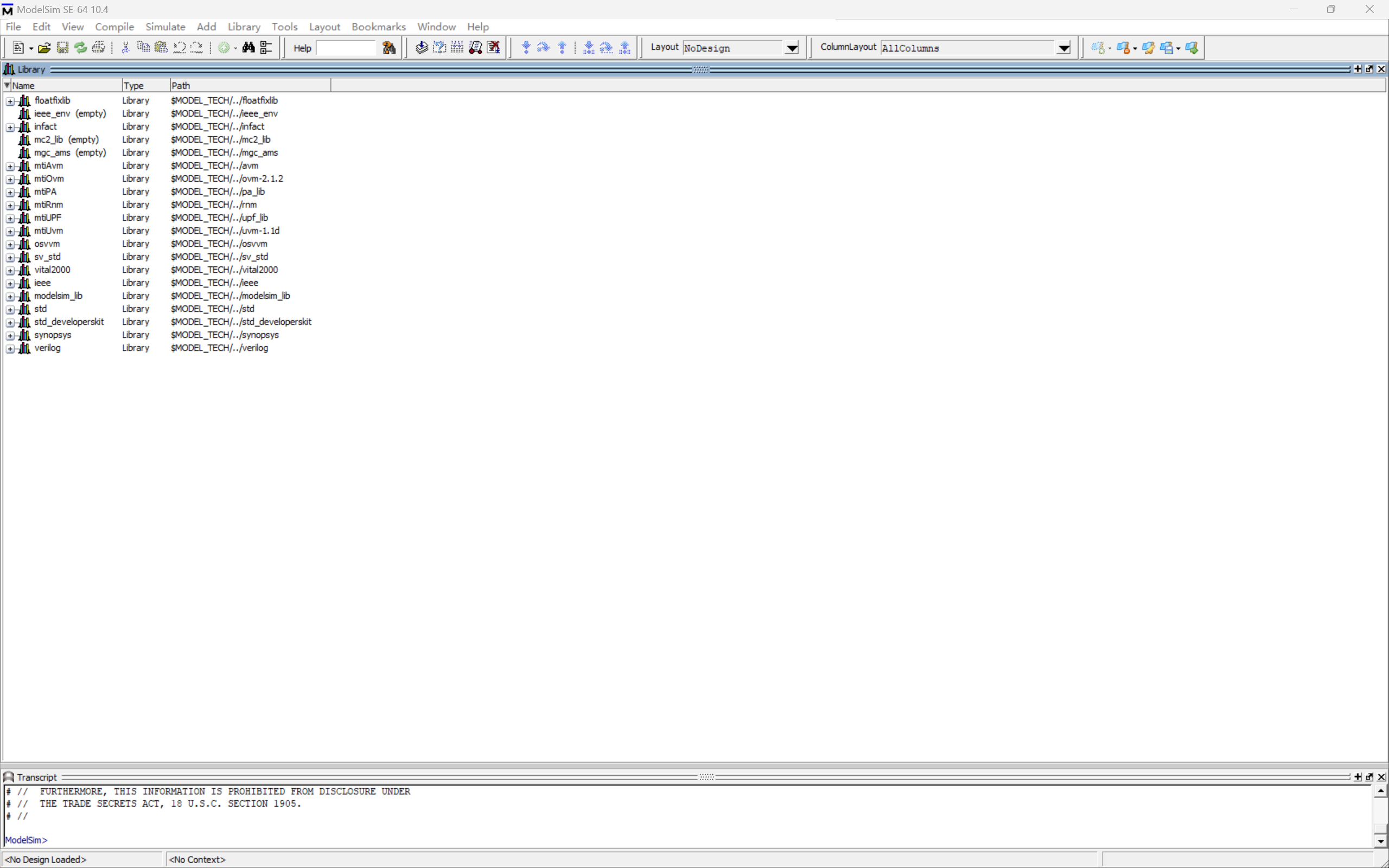Open an existing file using the Open icon
The width and height of the screenshot is (1389, 868).
pyautogui.click(x=44, y=48)
